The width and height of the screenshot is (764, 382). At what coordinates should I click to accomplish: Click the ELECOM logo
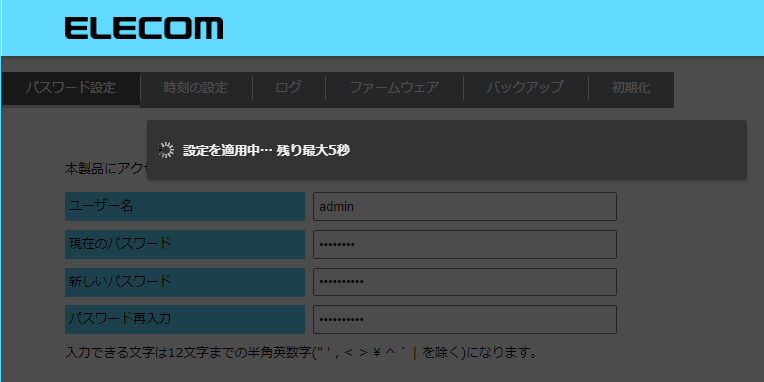pos(144,28)
